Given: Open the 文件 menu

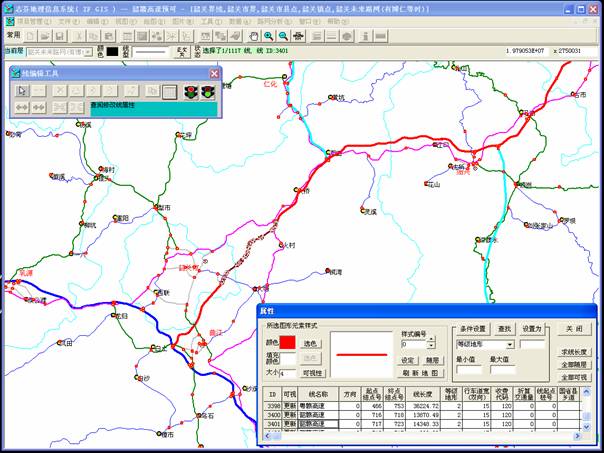Looking at the screenshot, I should tap(66, 20).
